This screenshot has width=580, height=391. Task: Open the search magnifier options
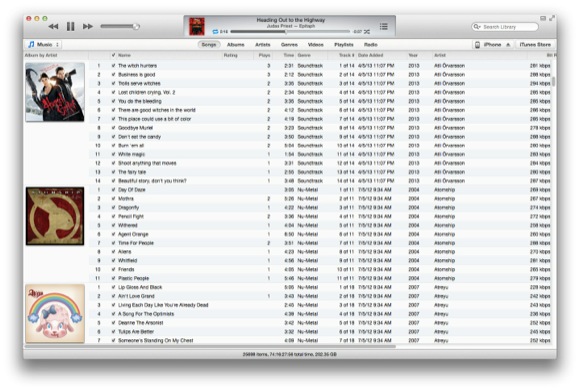point(477,27)
